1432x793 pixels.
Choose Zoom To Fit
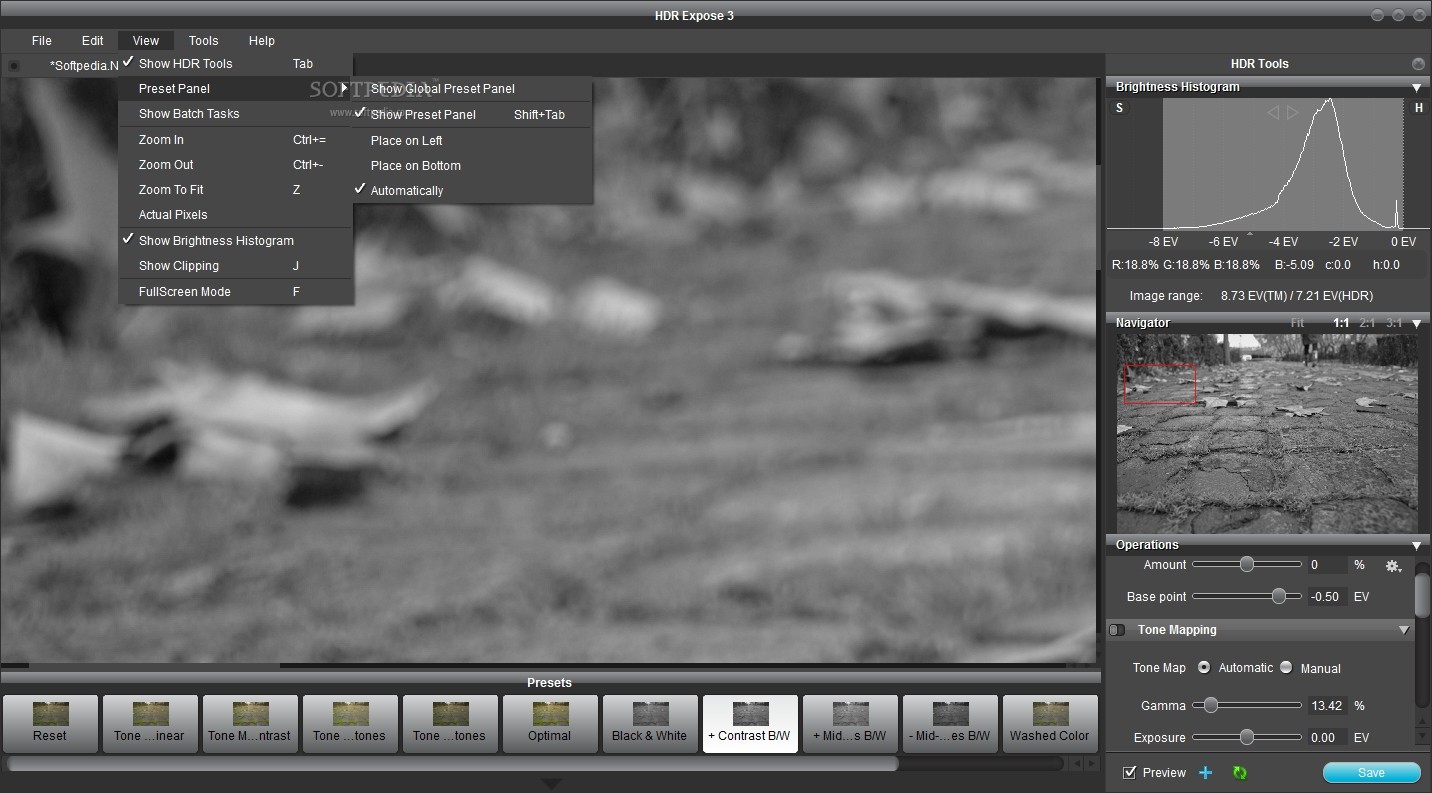click(235, 190)
